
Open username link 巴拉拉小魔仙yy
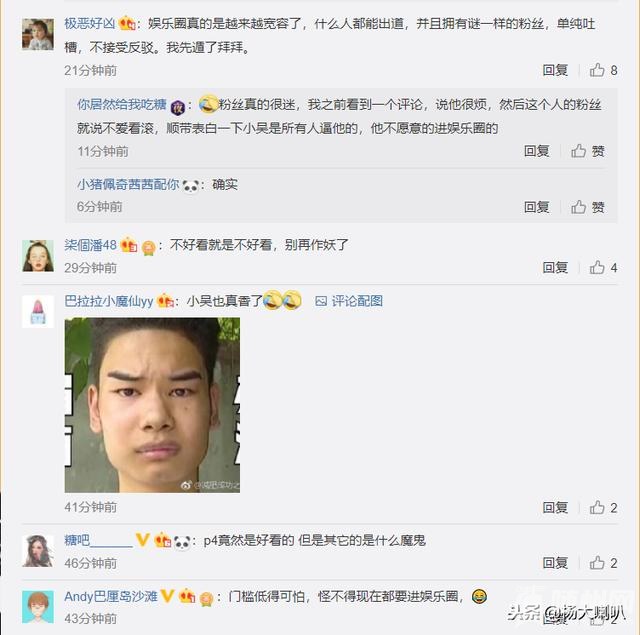tap(109, 301)
